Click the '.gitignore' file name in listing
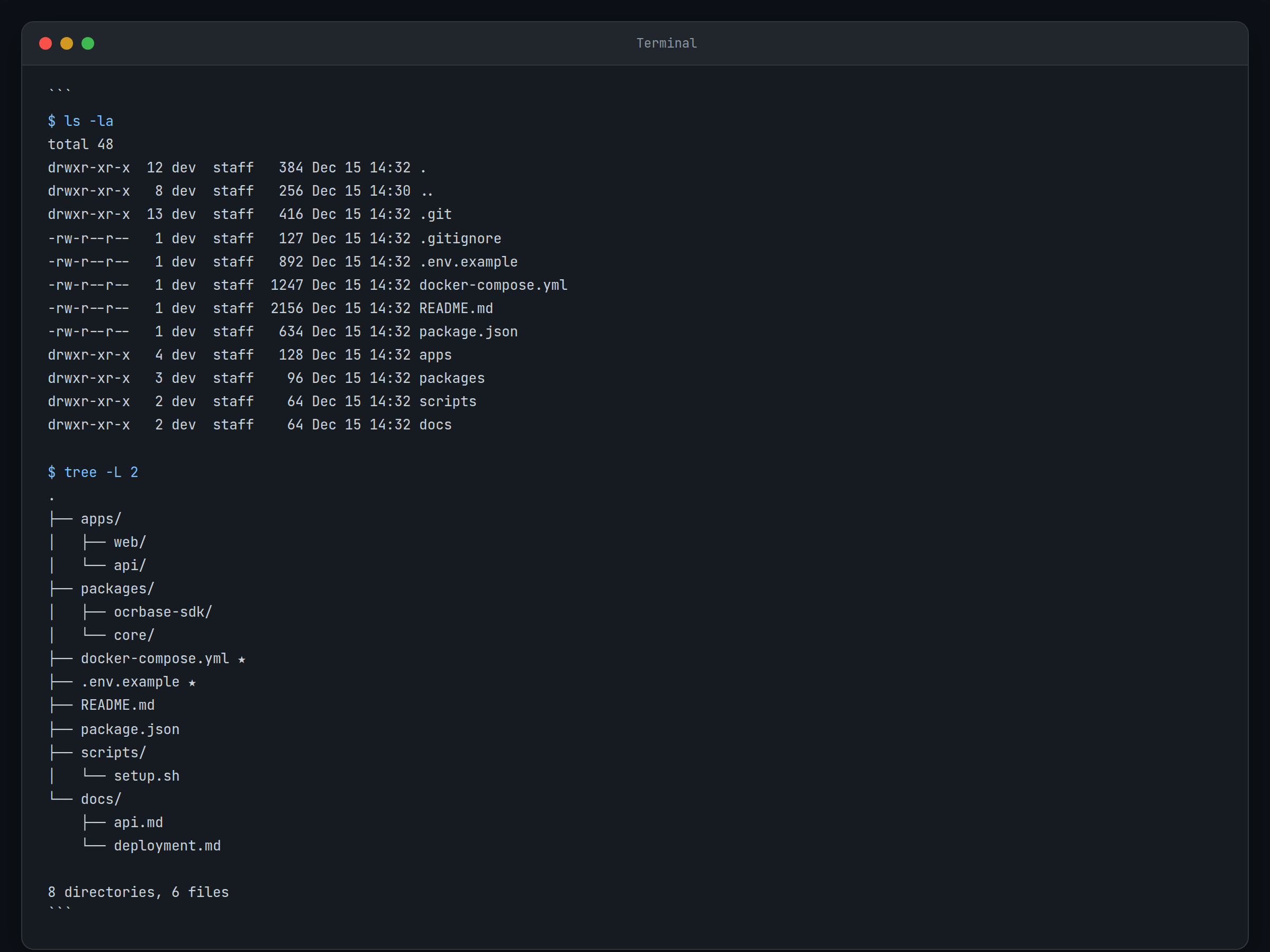 coord(460,239)
